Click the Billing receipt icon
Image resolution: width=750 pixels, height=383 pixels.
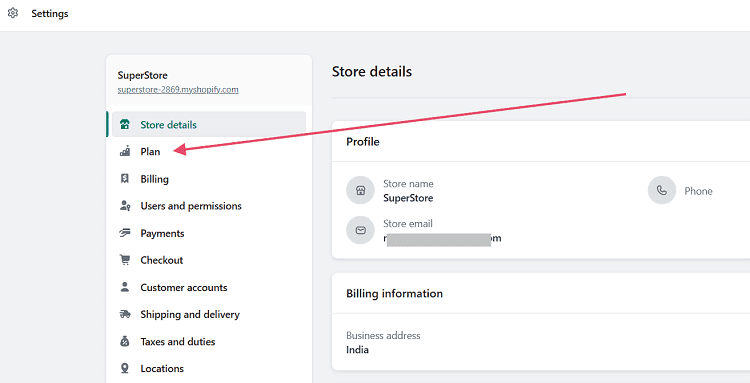(x=125, y=179)
